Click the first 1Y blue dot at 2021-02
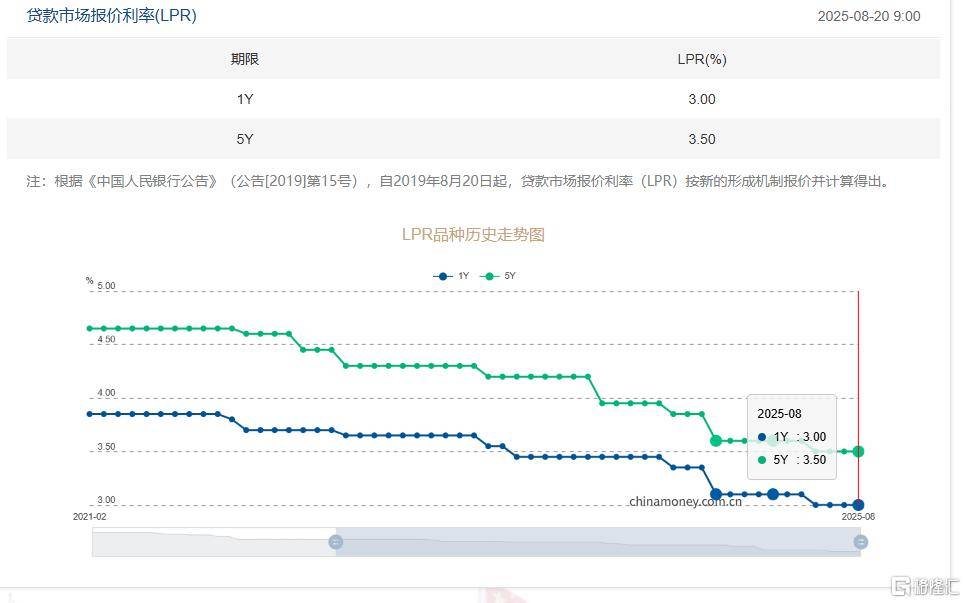The width and height of the screenshot is (966, 603). click(x=90, y=414)
